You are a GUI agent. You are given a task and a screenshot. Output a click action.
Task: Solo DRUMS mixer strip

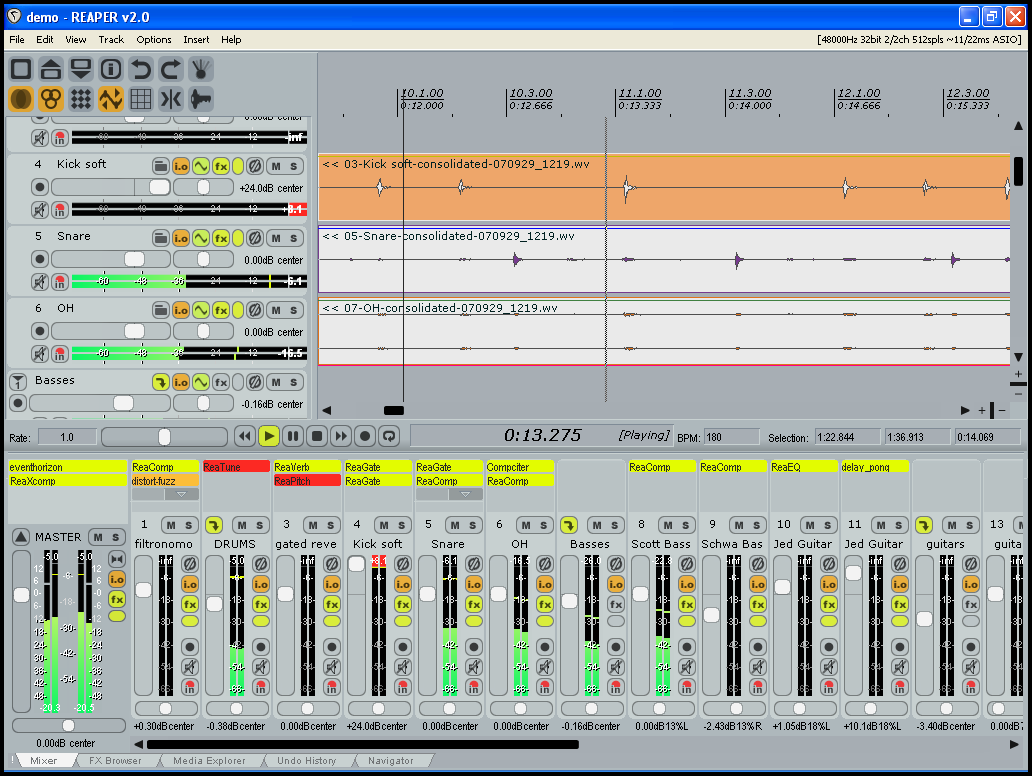pyautogui.click(x=260, y=525)
